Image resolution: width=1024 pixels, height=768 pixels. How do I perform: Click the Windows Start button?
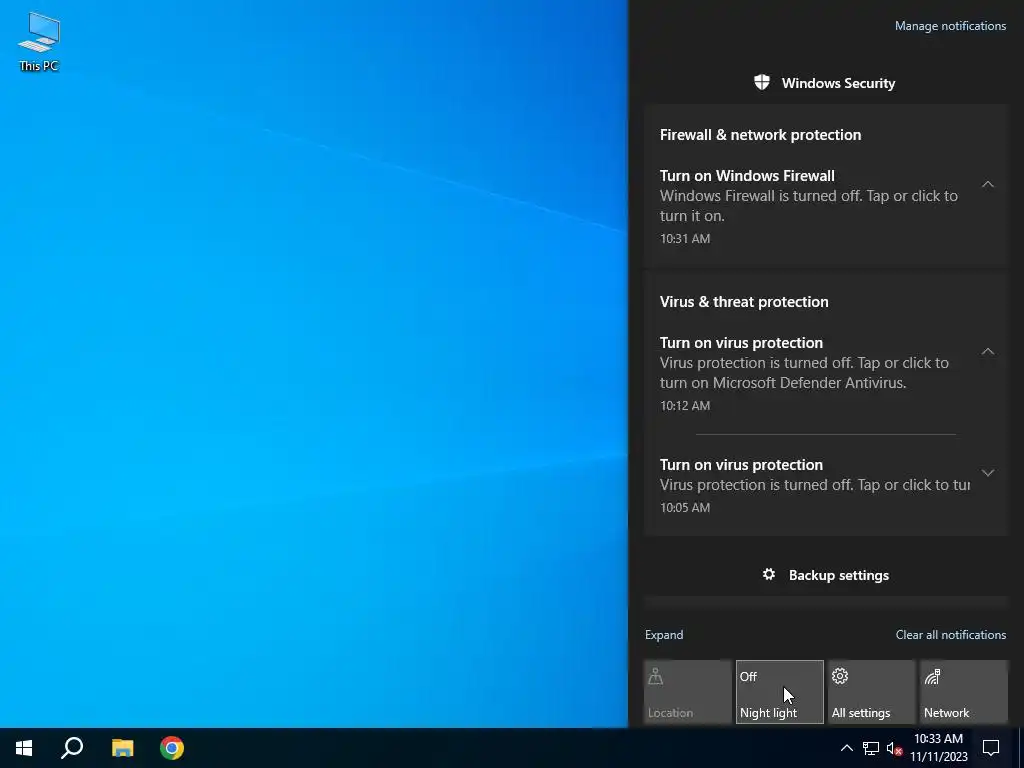click(x=24, y=748)
